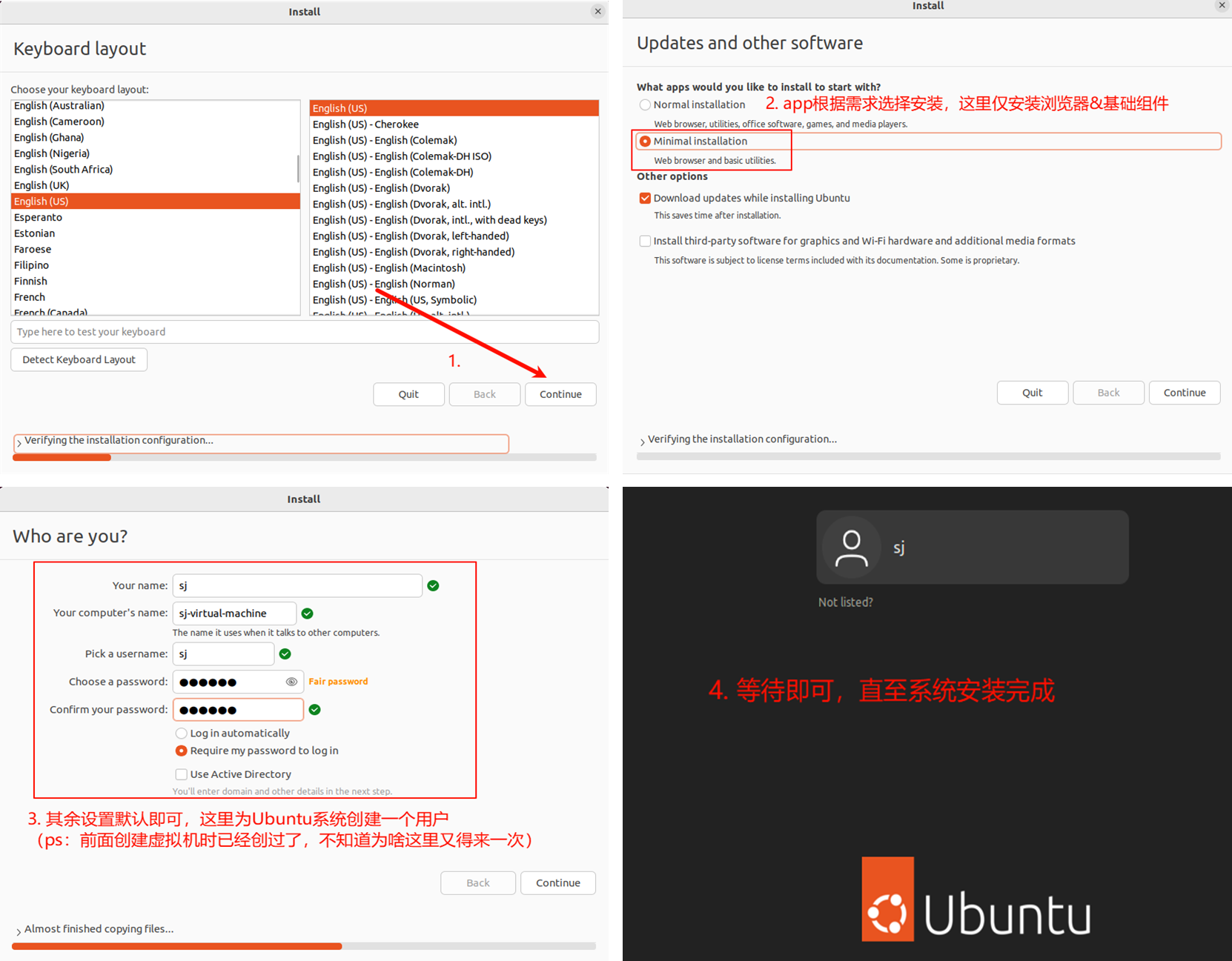
Task: Click the Not listed? link
Action: pyautogui.click(x=845, y=602)
